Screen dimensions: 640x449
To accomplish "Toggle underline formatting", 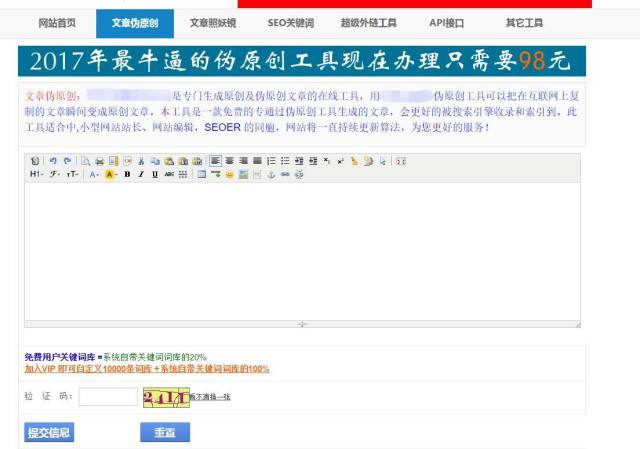I will pos(155,174).
